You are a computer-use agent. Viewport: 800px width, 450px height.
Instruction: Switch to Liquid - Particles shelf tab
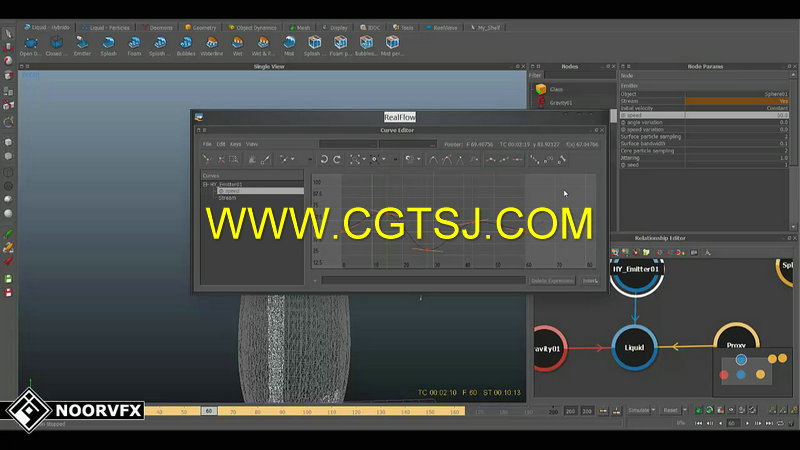[x=107, y=28]
